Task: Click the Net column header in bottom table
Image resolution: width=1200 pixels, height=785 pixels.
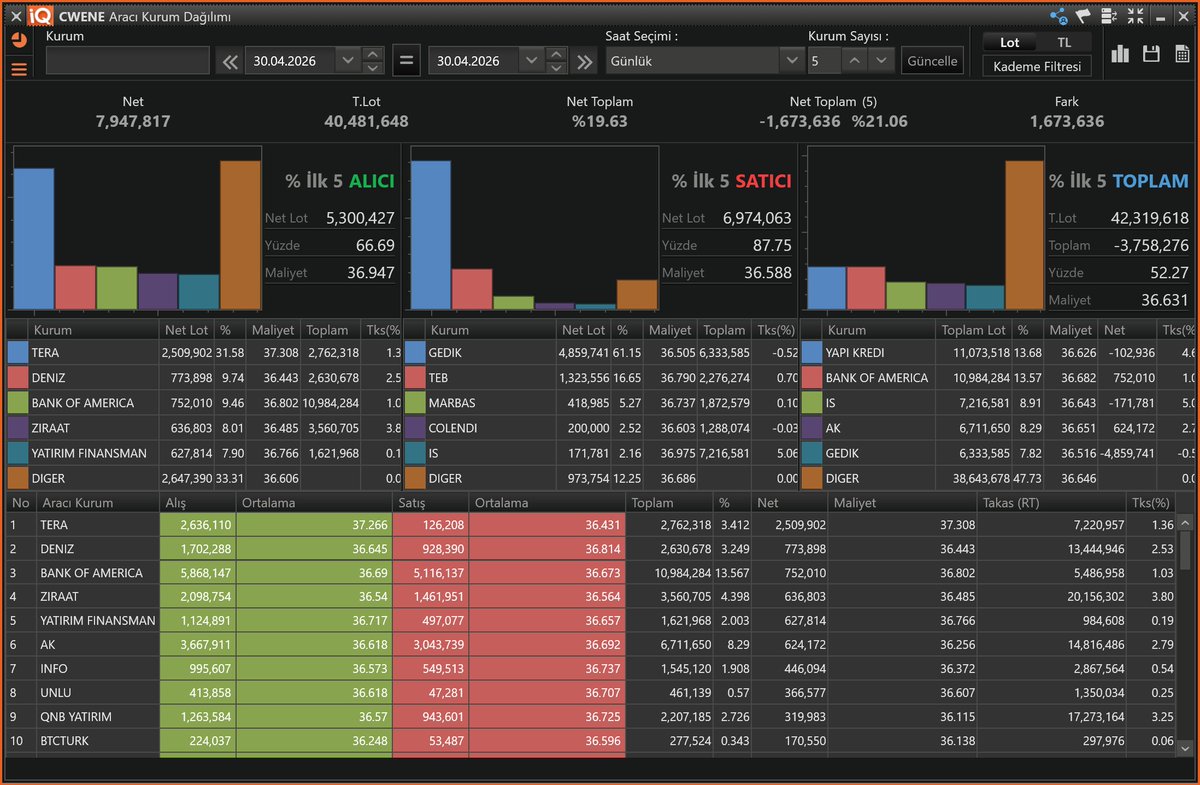Action: 788,503
